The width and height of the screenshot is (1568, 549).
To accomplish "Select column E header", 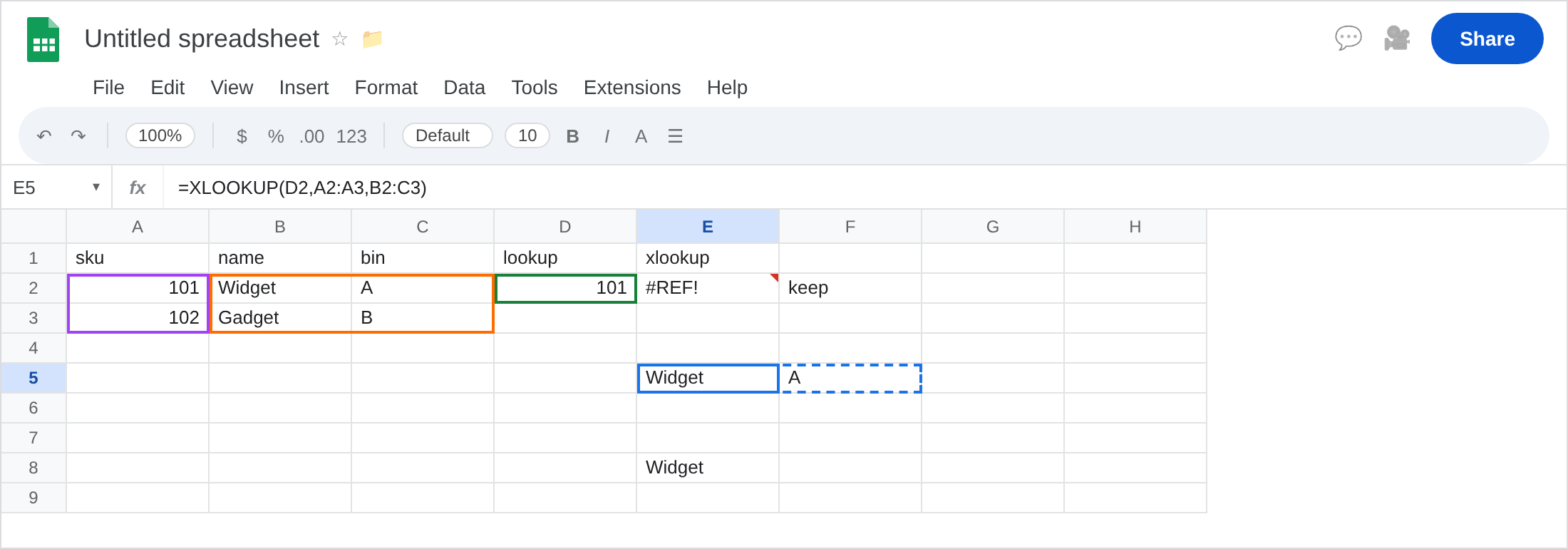I will click(708, 227).
